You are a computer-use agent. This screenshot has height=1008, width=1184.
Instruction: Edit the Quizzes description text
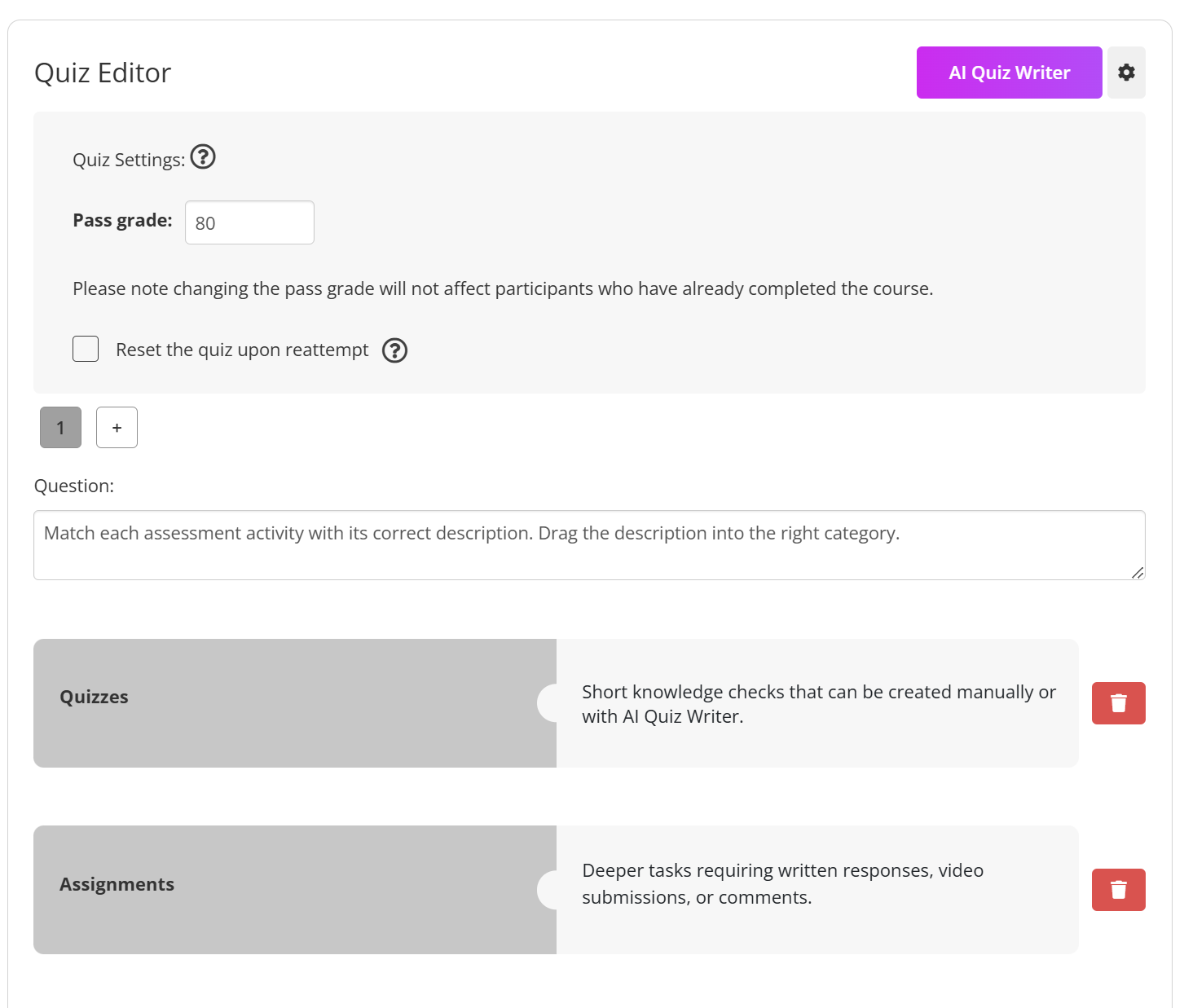817,704
